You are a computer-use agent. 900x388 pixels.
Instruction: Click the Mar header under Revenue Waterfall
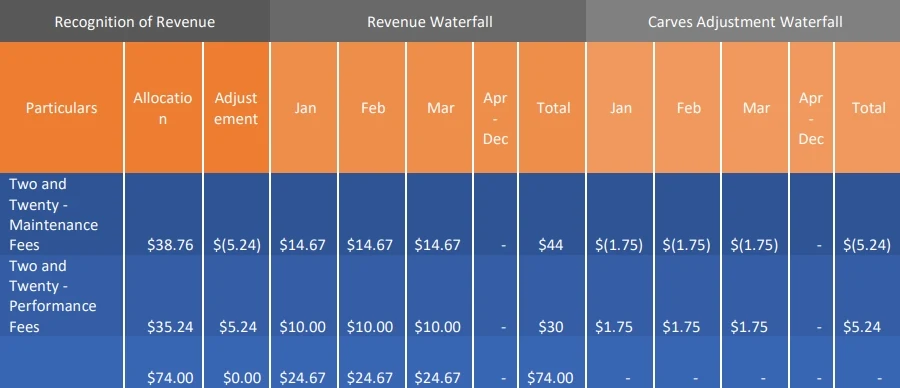tap(440, 107)
